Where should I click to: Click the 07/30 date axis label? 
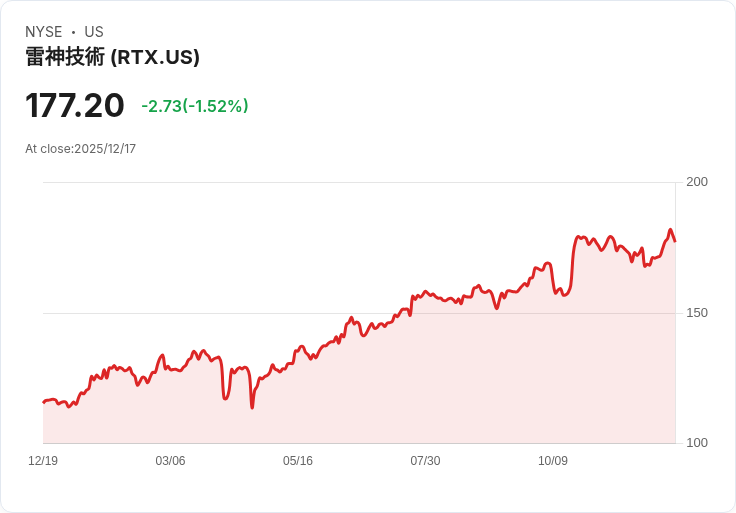click(425, 461)
